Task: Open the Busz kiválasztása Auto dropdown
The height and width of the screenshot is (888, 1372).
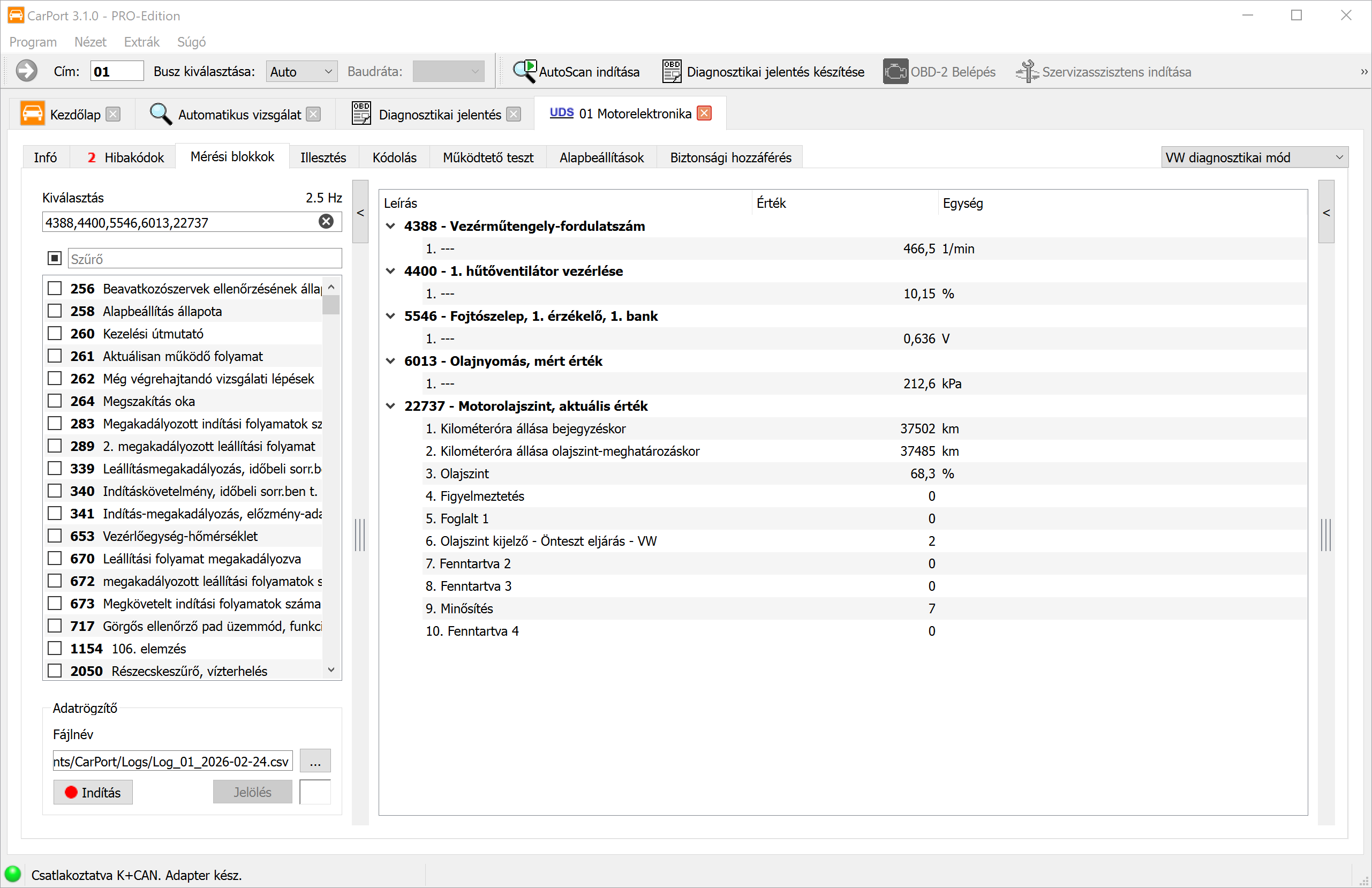Action: 301,72
